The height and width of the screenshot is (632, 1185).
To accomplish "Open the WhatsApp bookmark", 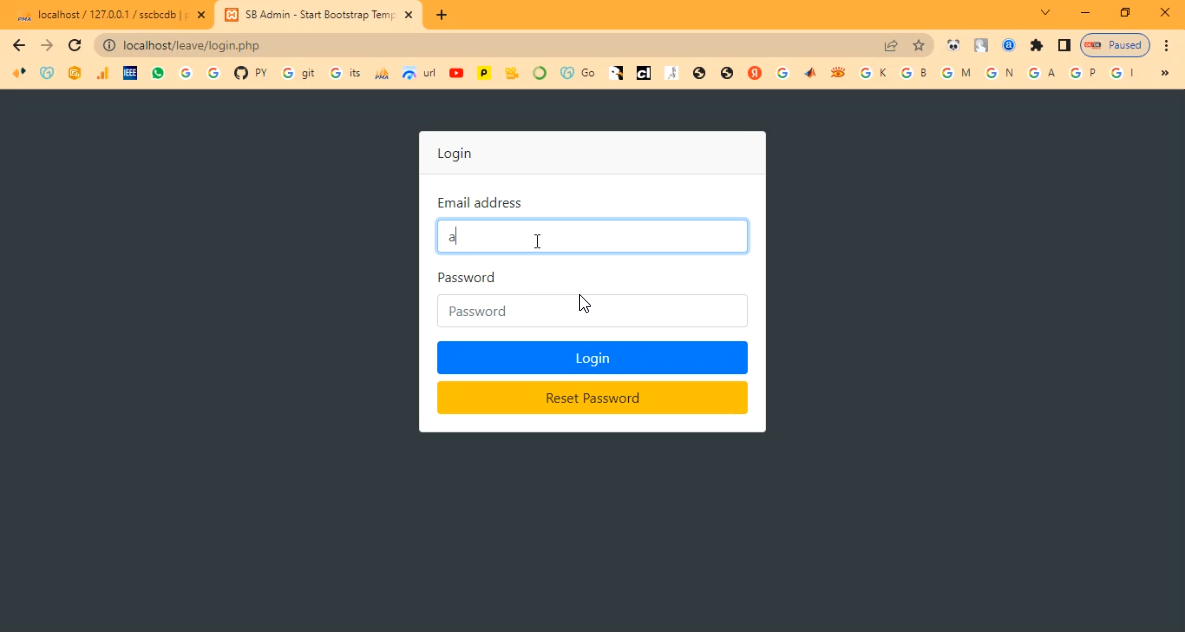I will [158, 73].
